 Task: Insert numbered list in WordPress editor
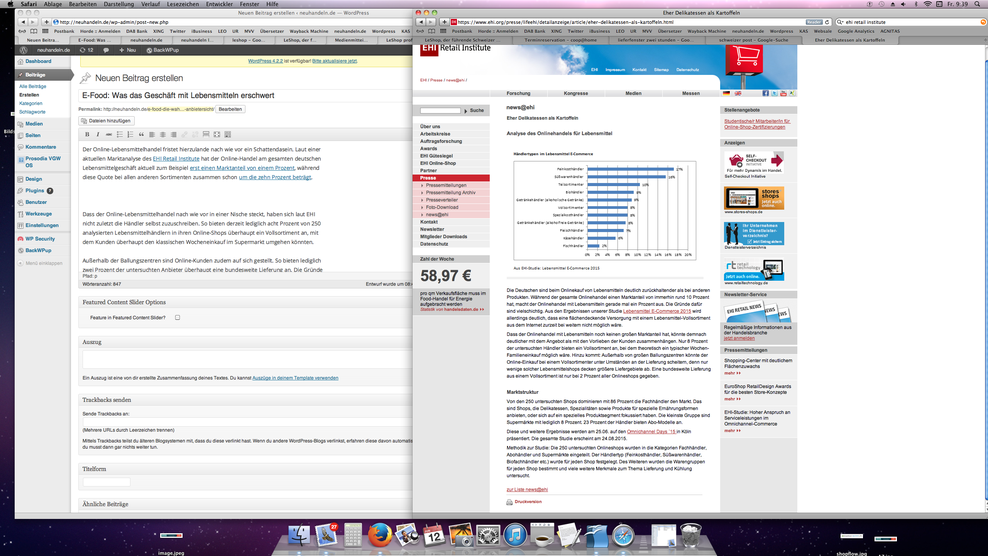pyautogui.click(x=130, y=134)
